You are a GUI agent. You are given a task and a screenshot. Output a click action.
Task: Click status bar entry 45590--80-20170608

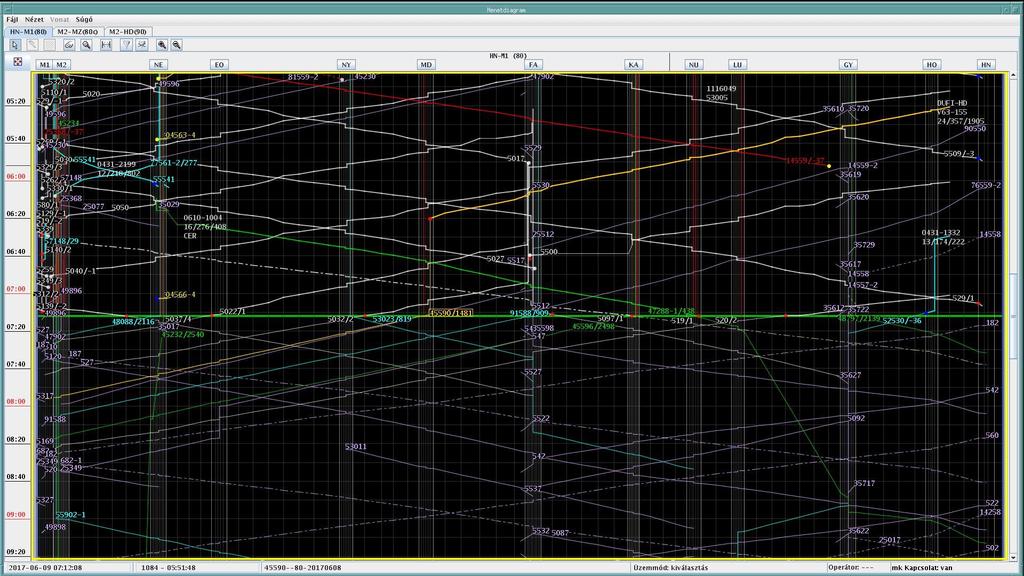coord(302,568)
